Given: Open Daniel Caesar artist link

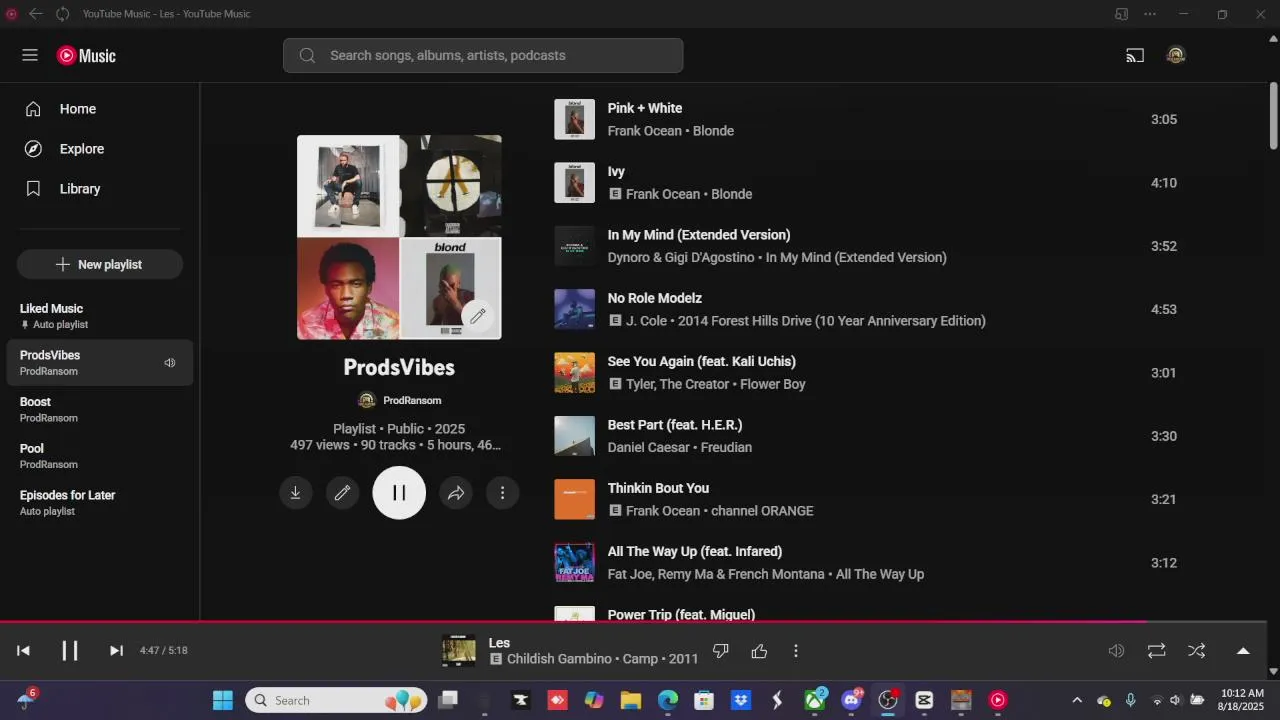Looking at the screenshot, I should pos(649,447).
